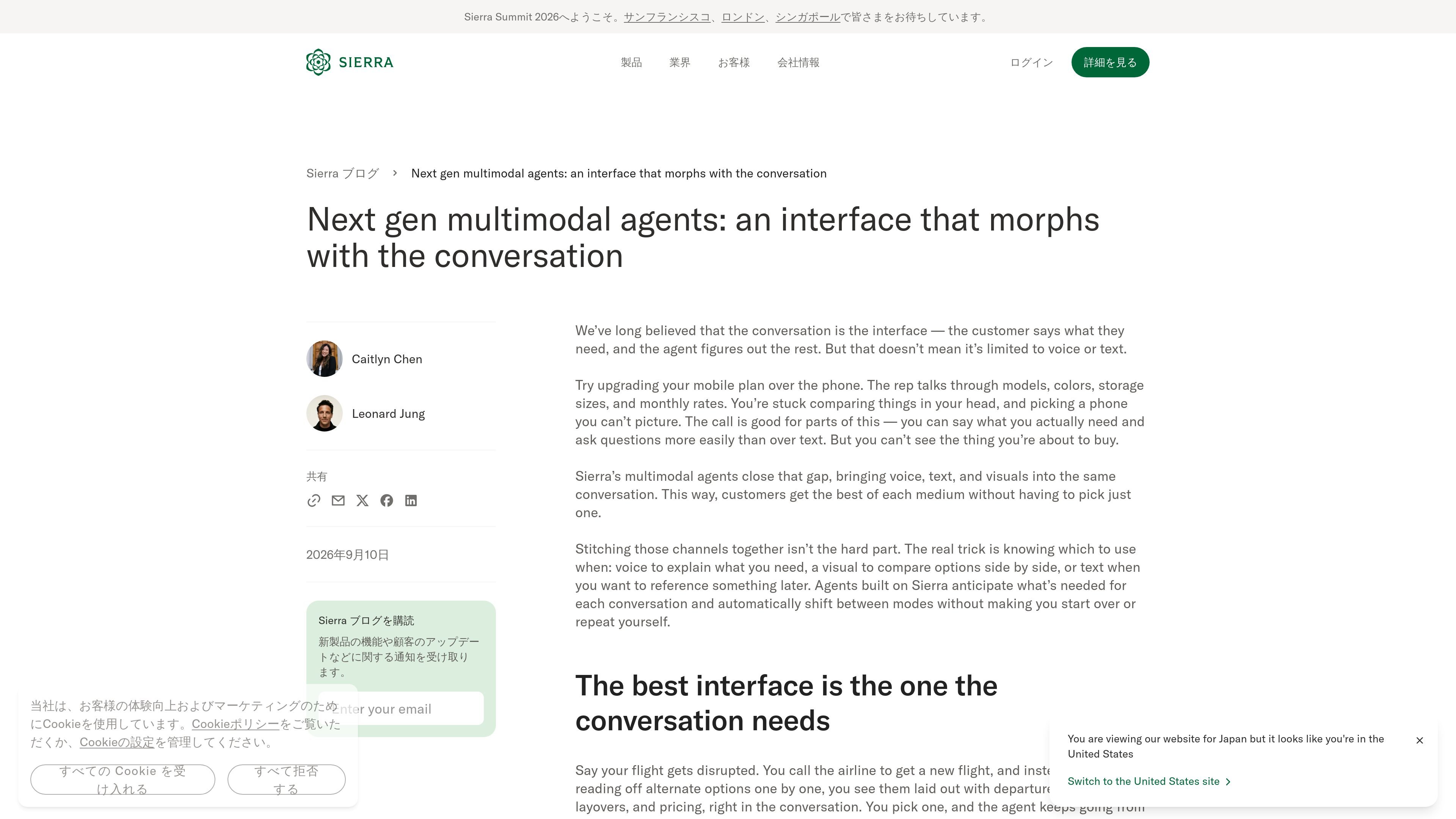The width and height of the screenshot is (1456, 819).
Task: Share the article by email icon
Action: pyautogui.click(x=338, y=501)
